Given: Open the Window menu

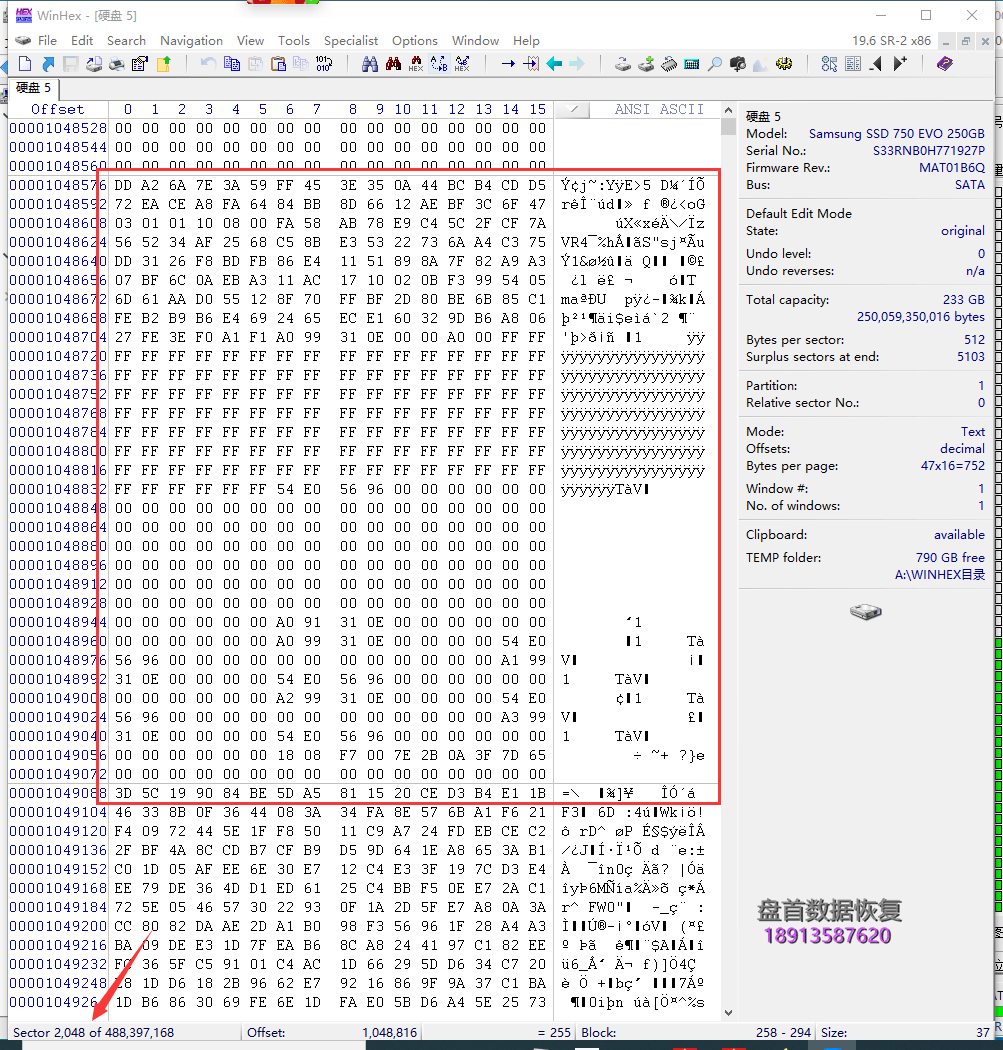Looking at the screenshot, I should (475, 41).
